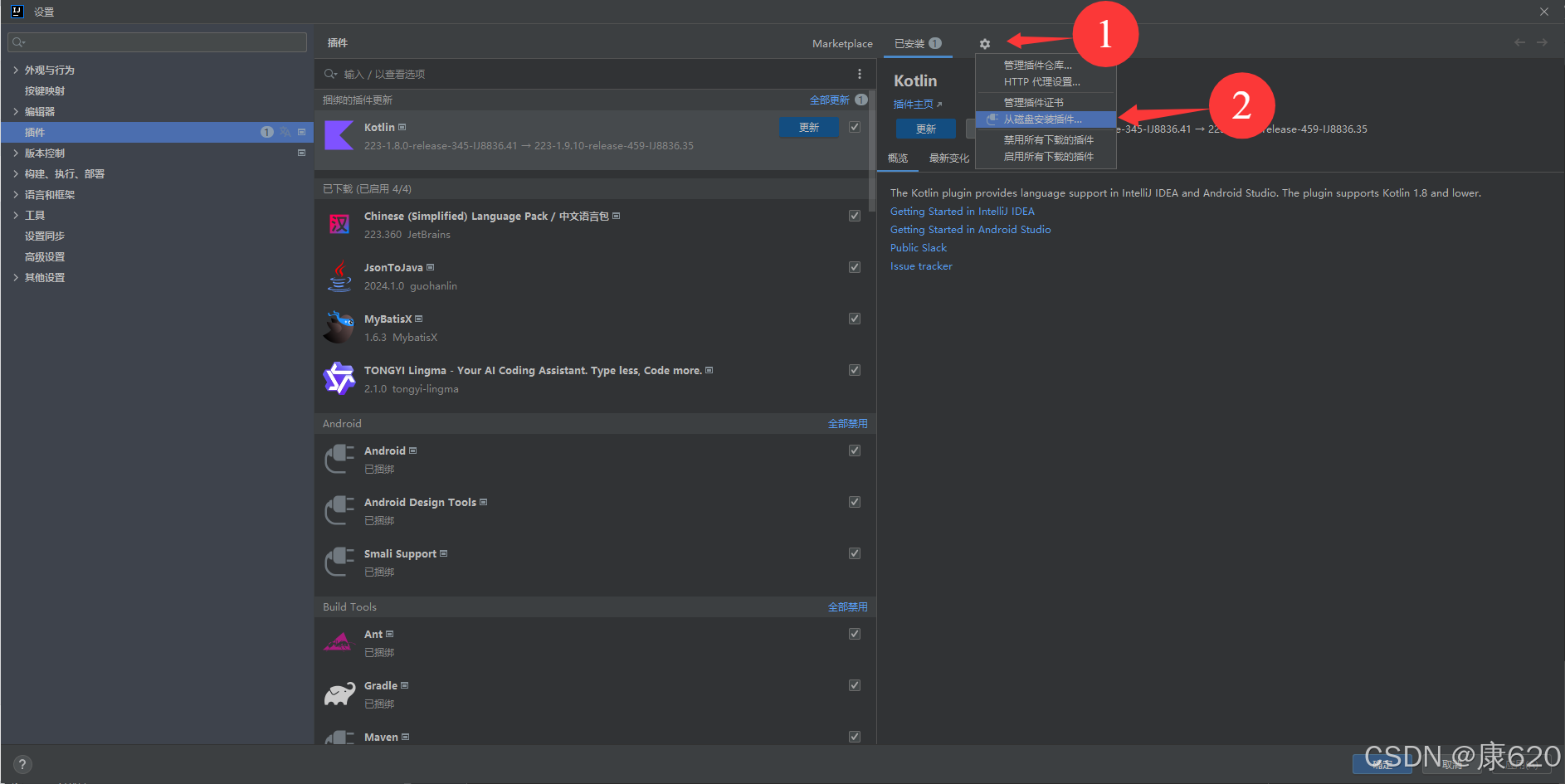Switch to the Marketplace tab

click(x=842, y=43)
